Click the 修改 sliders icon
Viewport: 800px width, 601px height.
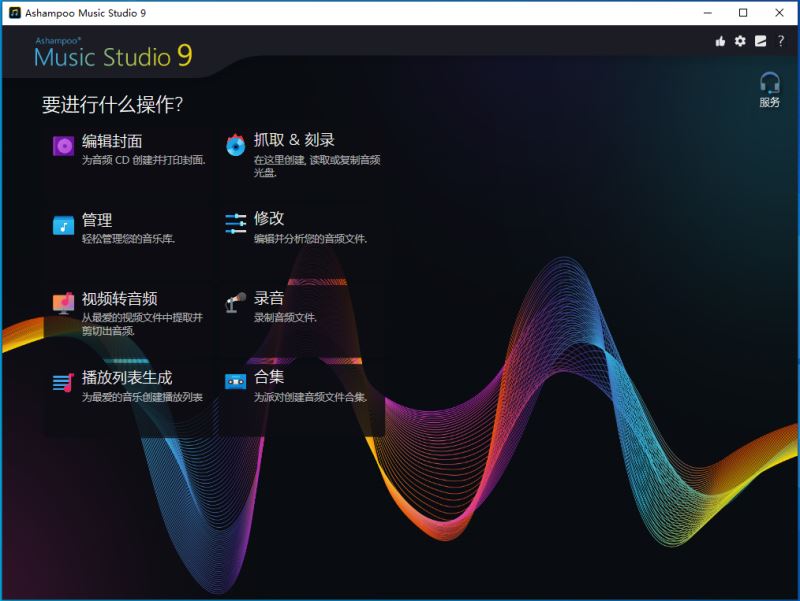click(235, 224)
